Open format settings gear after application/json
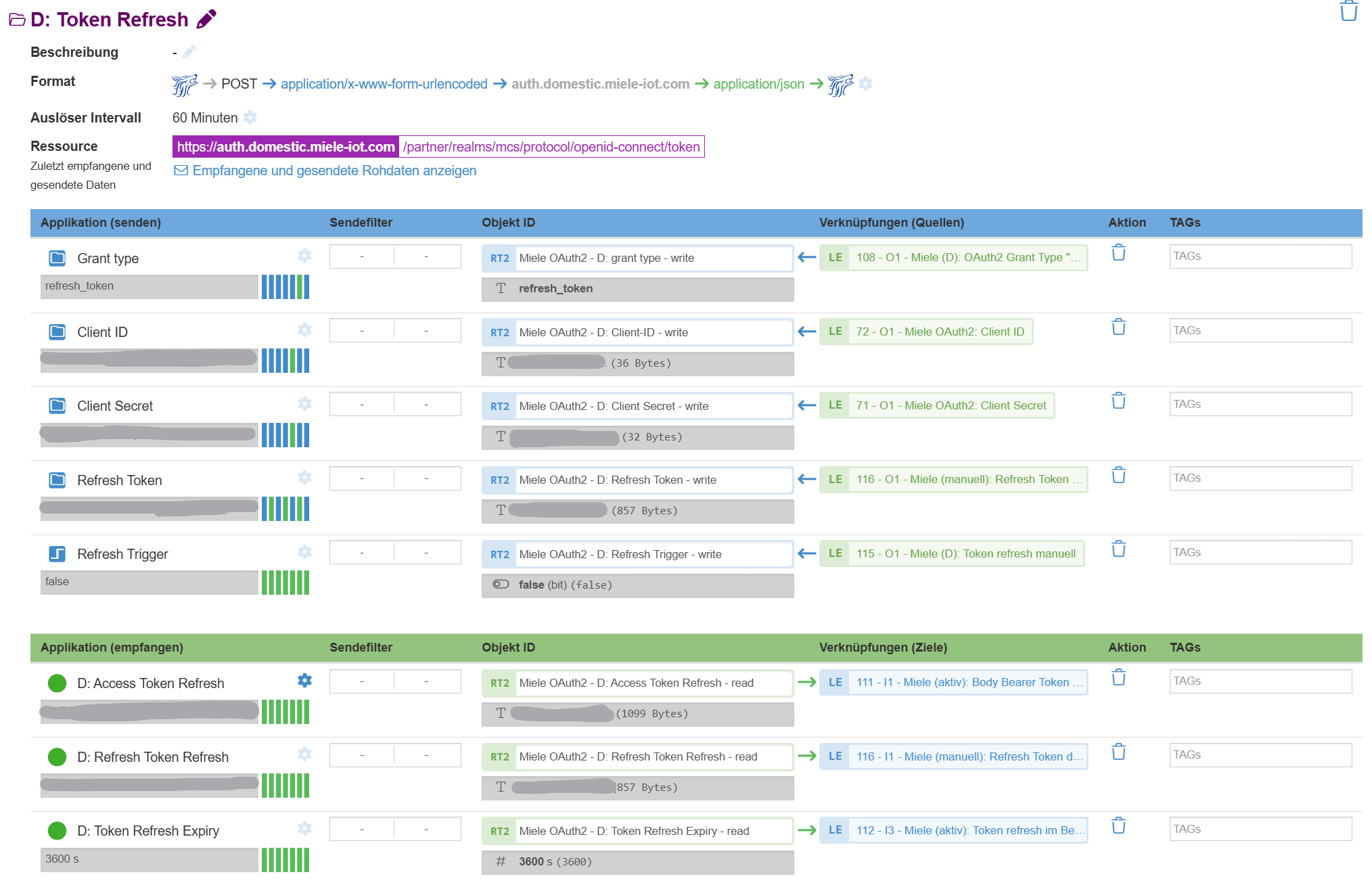The height and width of the screenshot is (885, 1372). tap(865, 84)
